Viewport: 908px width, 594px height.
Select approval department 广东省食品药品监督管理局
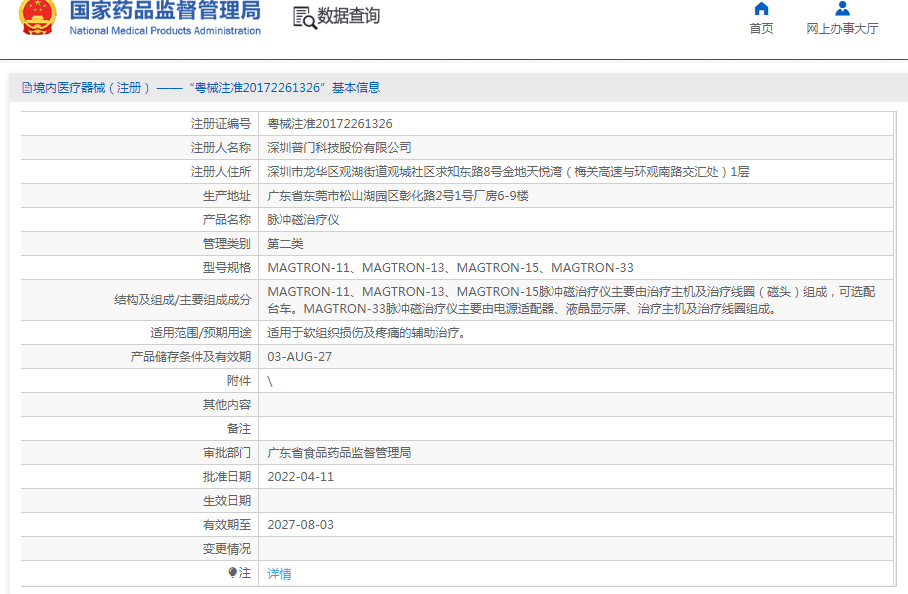click(x=339, y=453)
